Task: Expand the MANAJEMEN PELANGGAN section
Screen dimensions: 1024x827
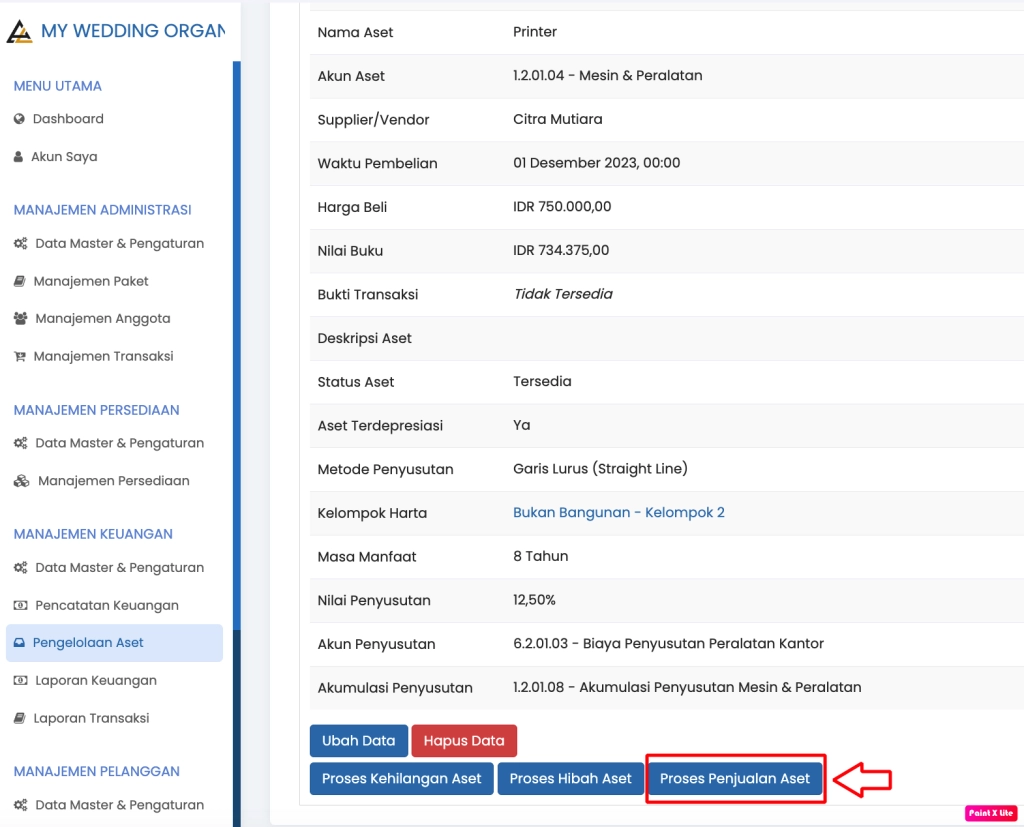Action: point(96,771)
